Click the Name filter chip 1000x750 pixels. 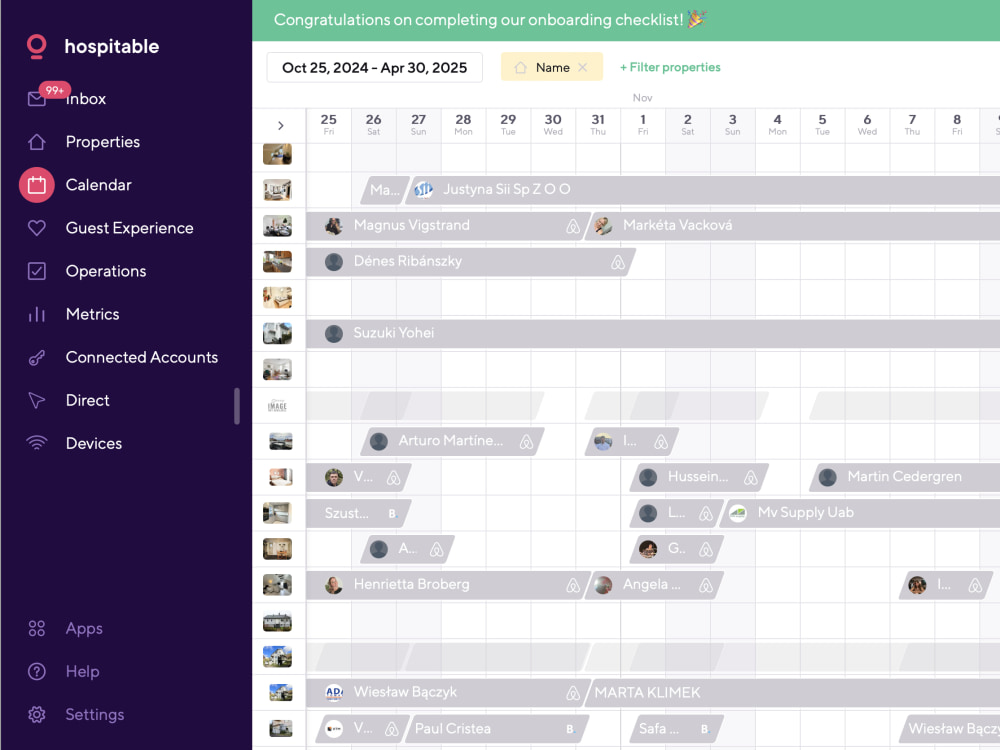[x=552, y=67]
